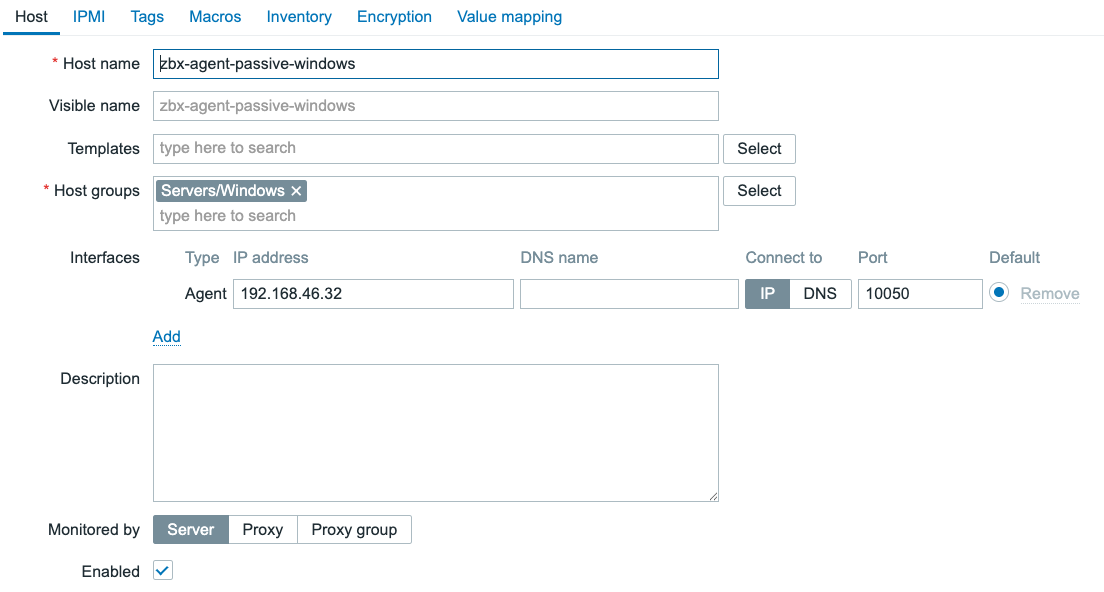The image size is (1104, 592).
Task: Choose Proxy group monitoring option
Action: pos(354,529)
